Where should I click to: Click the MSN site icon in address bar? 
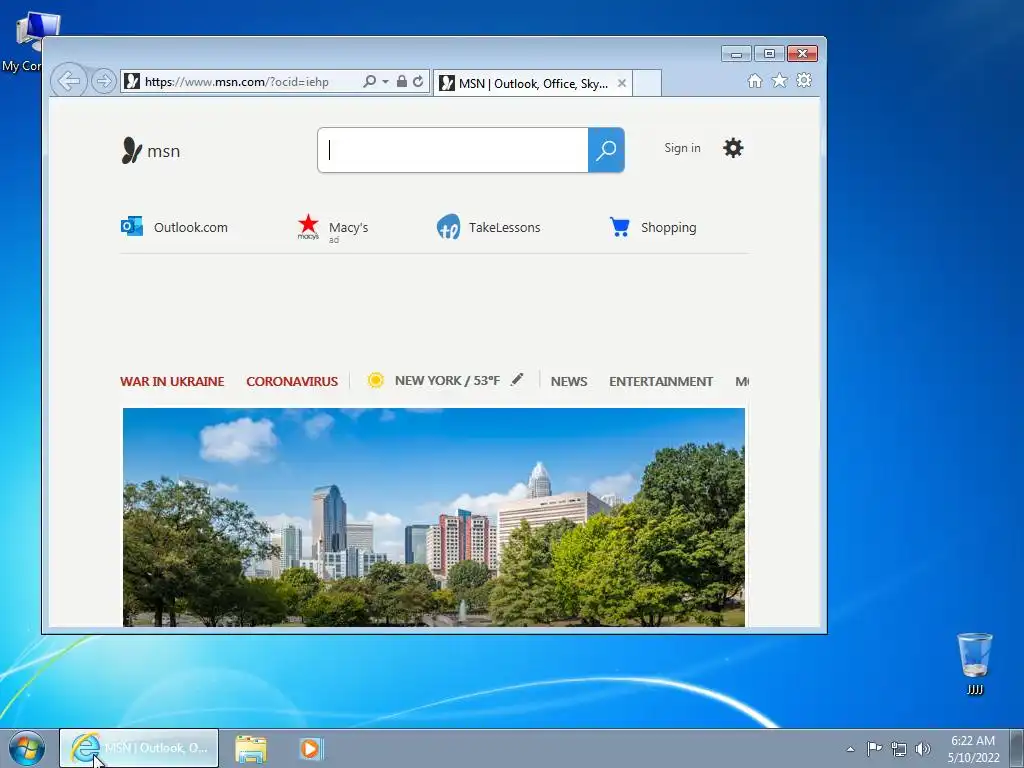coord(132,82)
